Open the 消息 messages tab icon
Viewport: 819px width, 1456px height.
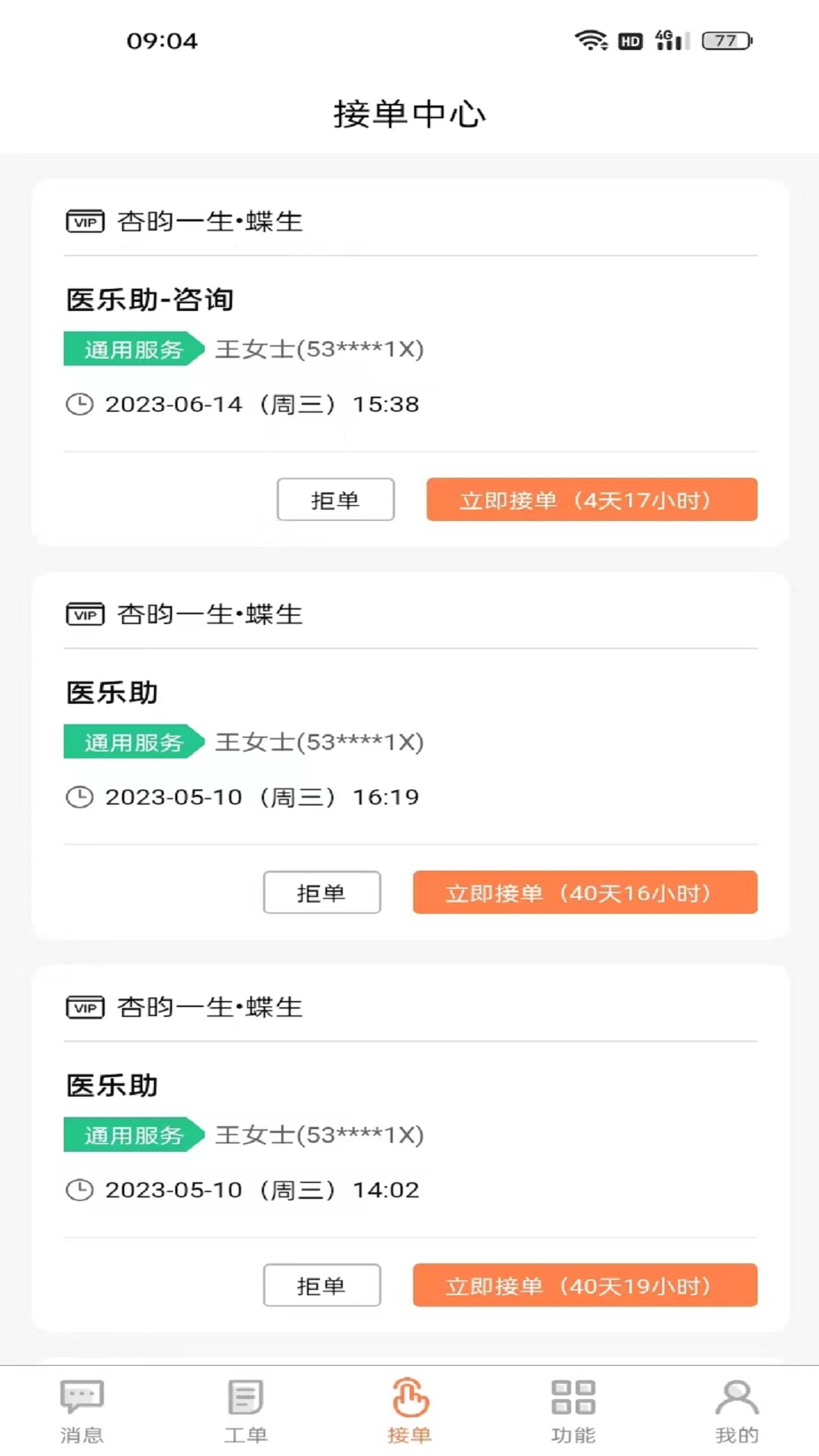point(82,1397)
